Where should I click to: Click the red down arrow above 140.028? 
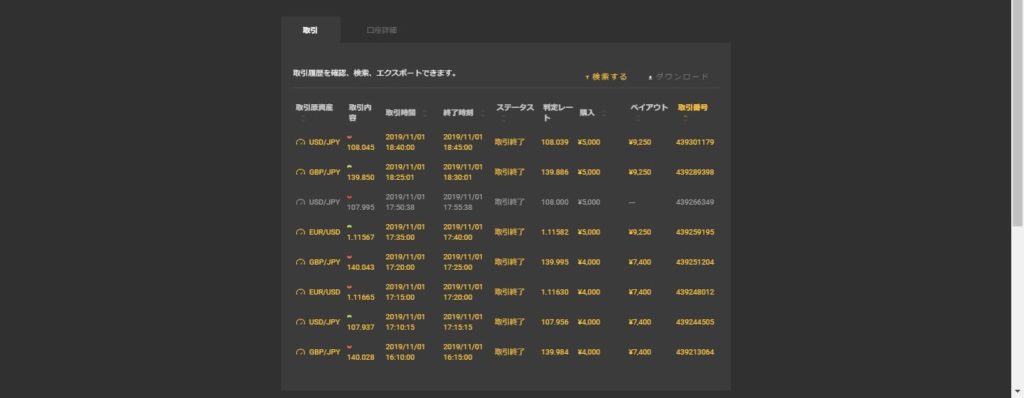tap(349, 348)
